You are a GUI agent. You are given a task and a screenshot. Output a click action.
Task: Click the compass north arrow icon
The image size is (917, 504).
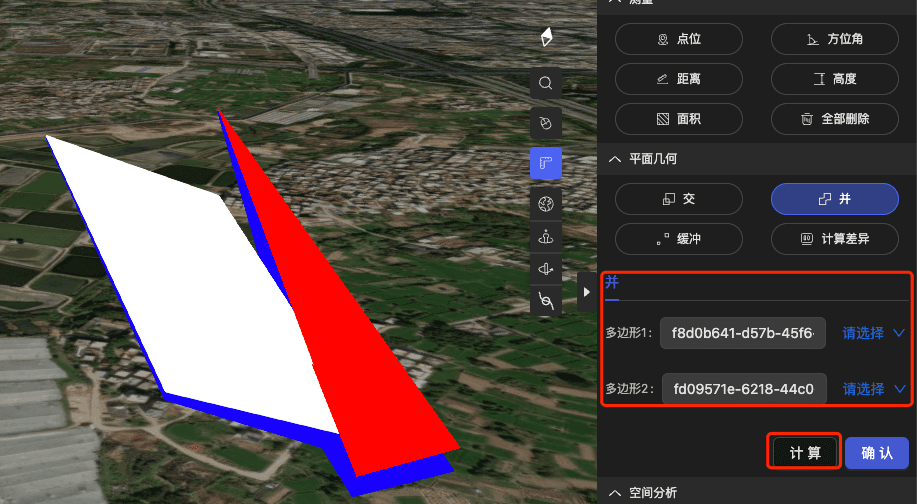[546, 37]
